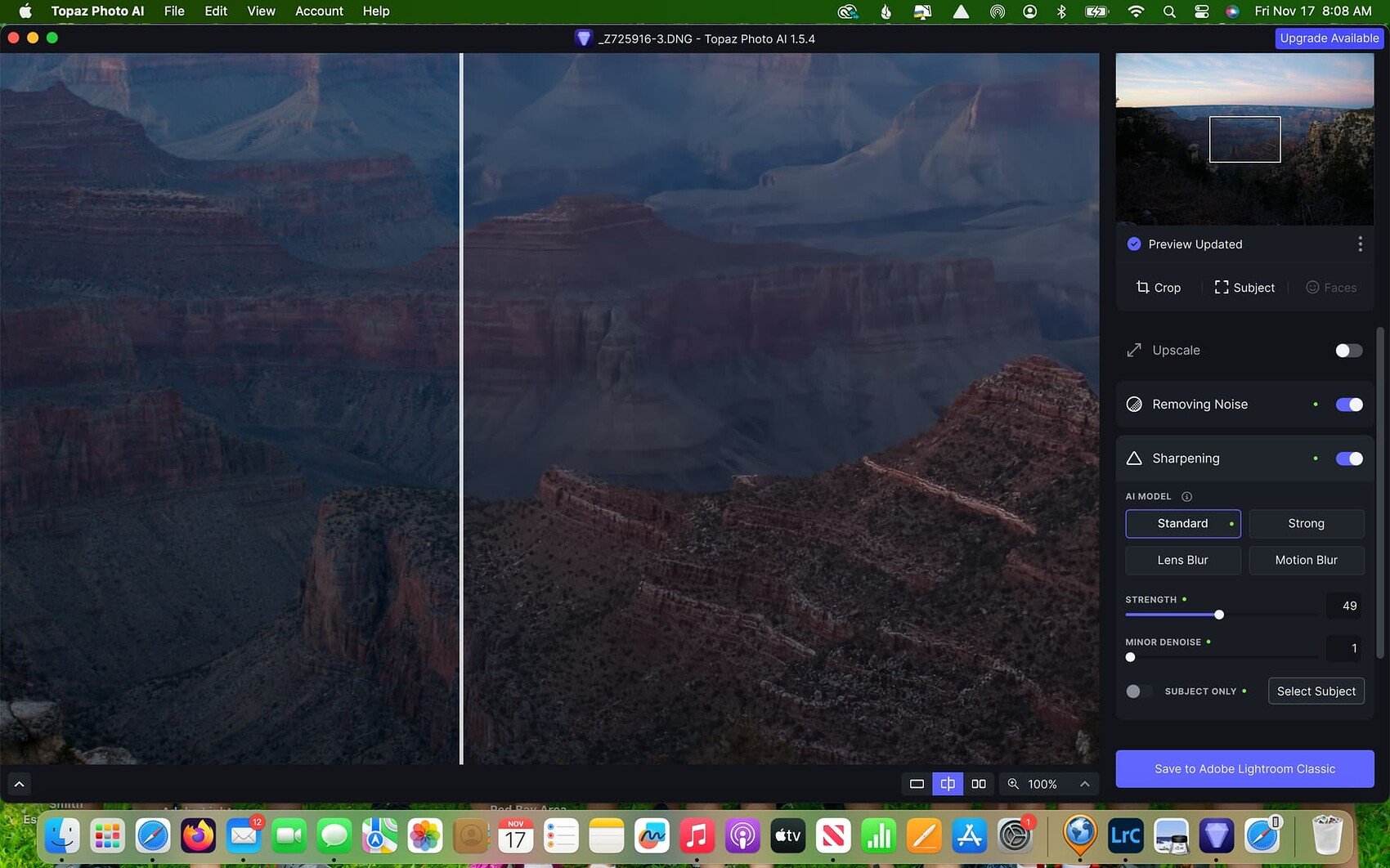Screen dimensions: 1390x868
Task: Click Save to Adobe Lightroom Classic
Action: point(1244,768)
